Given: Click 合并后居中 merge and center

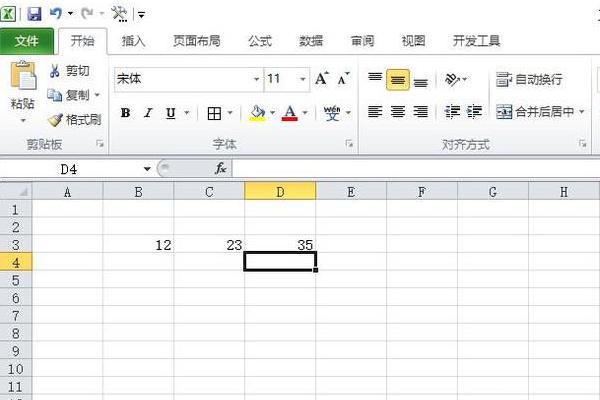Looking at the screenshot, I should [x=535, y=112].
